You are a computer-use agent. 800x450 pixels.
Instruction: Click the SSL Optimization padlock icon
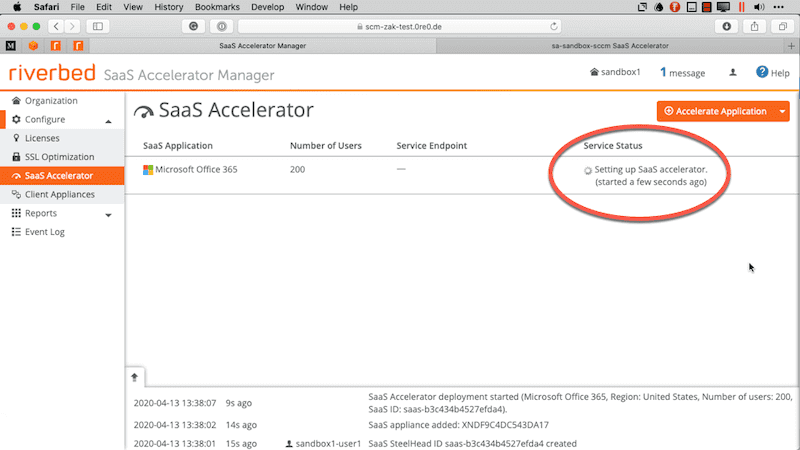click(16, 157)
